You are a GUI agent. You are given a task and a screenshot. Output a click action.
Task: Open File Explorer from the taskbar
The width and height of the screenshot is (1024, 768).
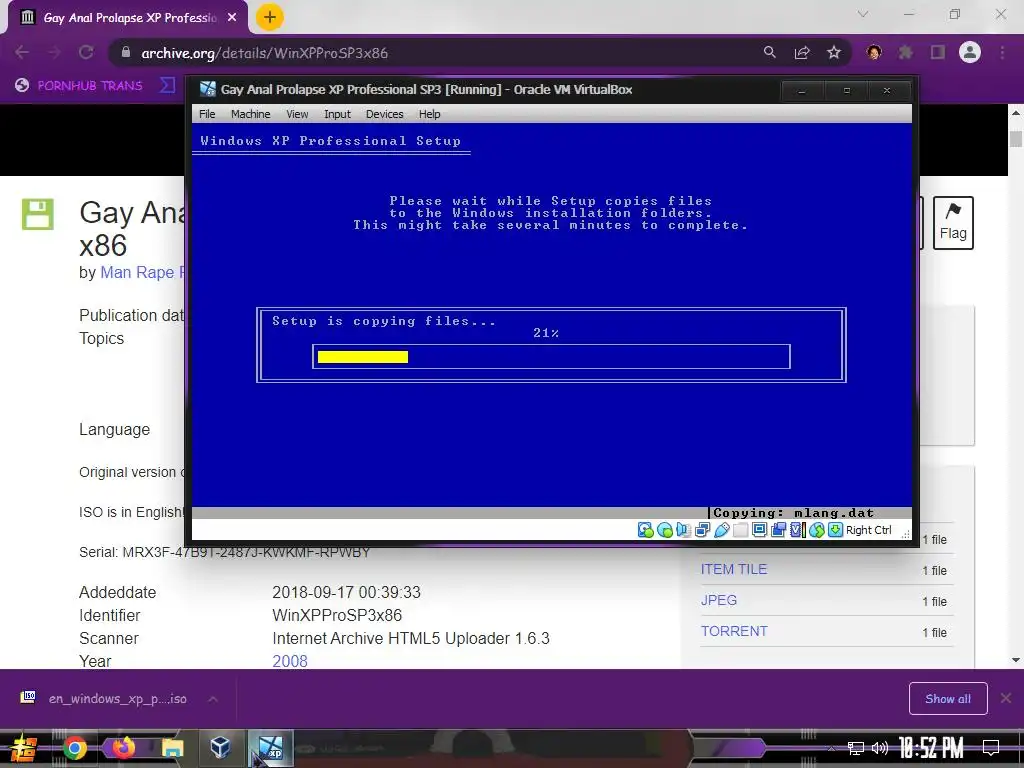(172, 748)
